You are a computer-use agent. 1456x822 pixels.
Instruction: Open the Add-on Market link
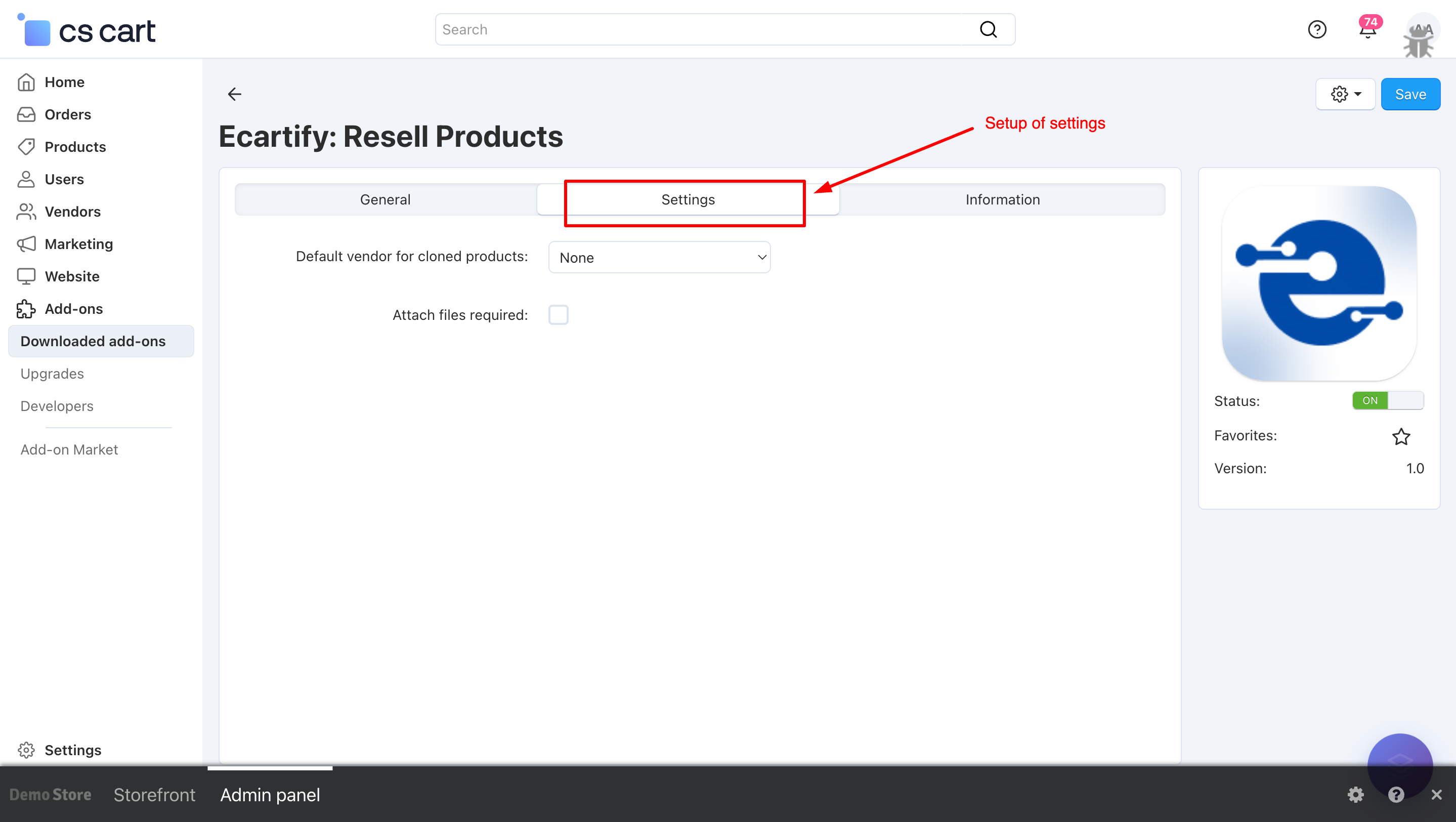[x=69, y=449]
